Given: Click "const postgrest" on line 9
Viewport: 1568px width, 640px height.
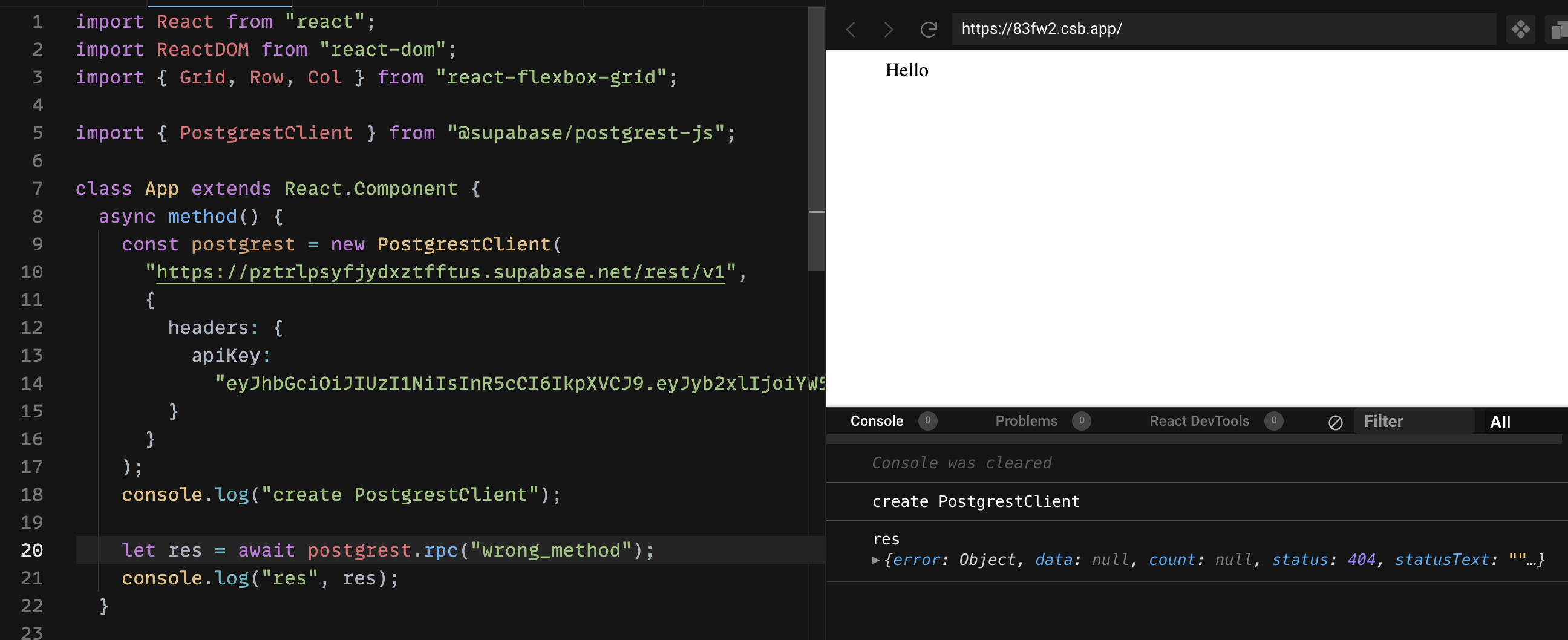Looking at the screenshot, I should click(208, 244).
